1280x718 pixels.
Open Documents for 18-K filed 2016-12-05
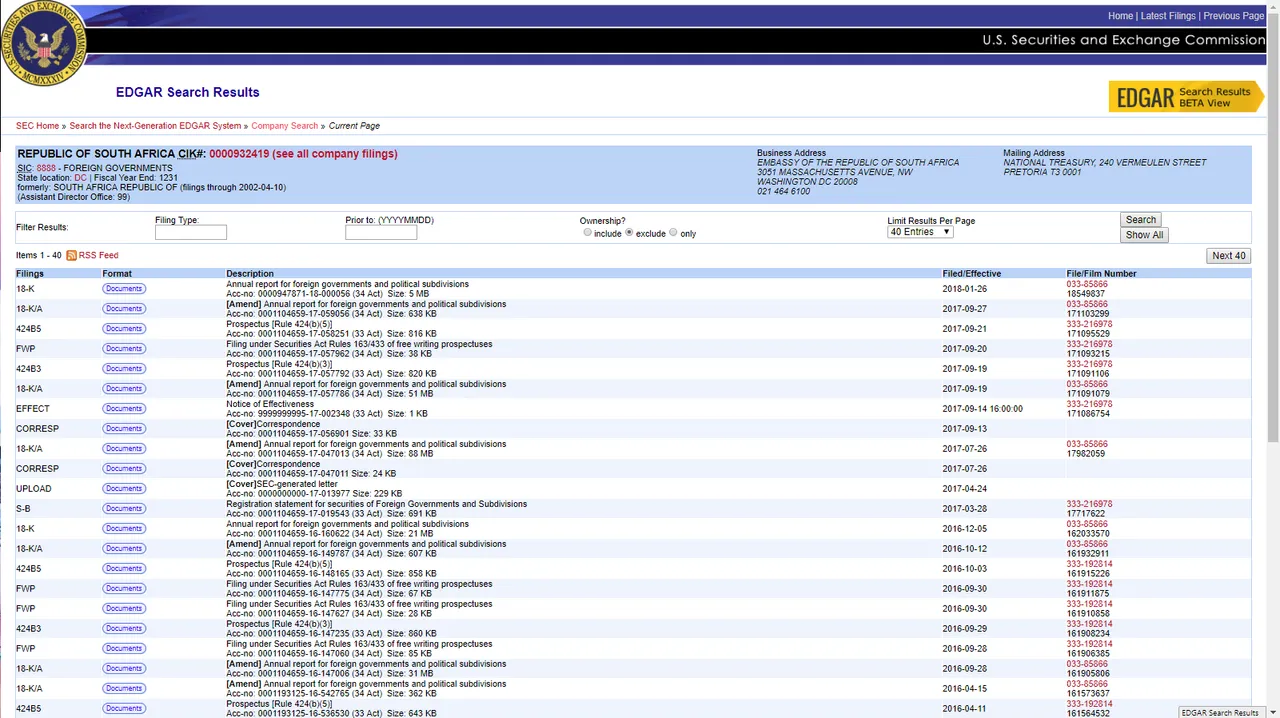(x=123, y=529)
